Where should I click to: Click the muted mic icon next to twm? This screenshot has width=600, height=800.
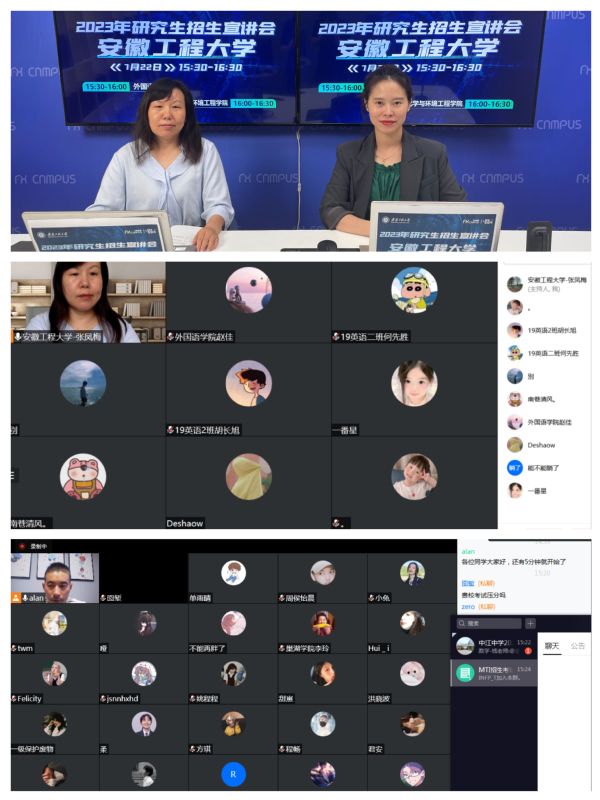click(x=14, y=648)
